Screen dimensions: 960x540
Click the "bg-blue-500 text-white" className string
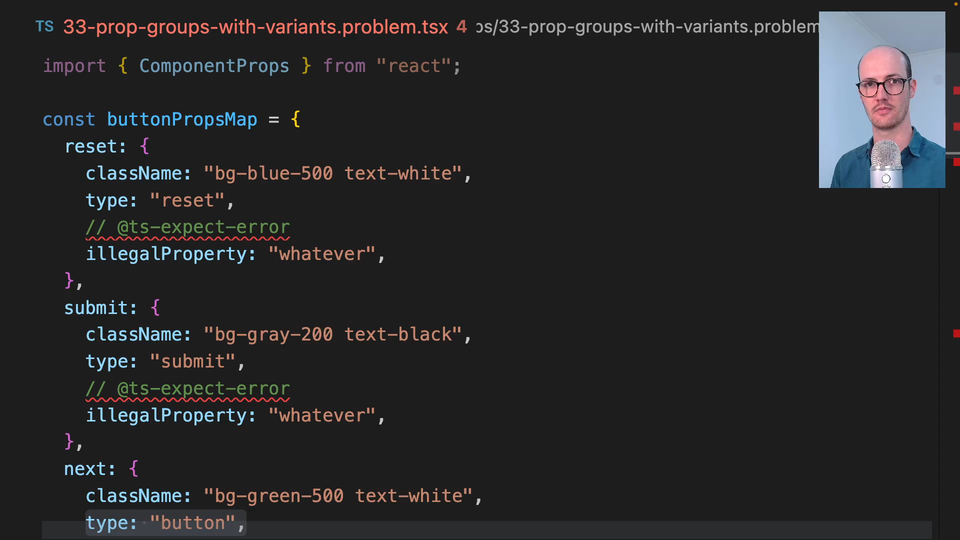pyautogui.click(x=332, y=173)
